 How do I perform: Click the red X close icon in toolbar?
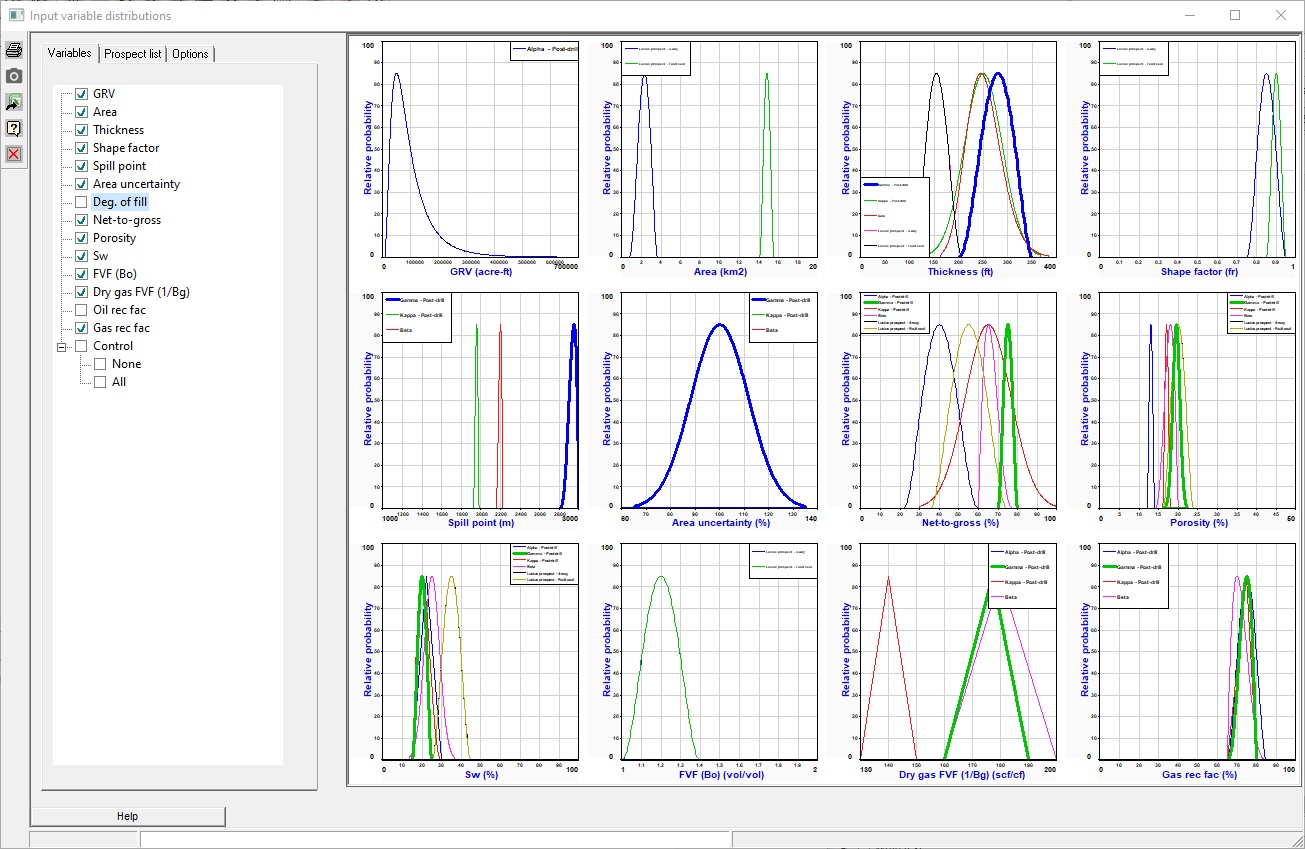14,154
